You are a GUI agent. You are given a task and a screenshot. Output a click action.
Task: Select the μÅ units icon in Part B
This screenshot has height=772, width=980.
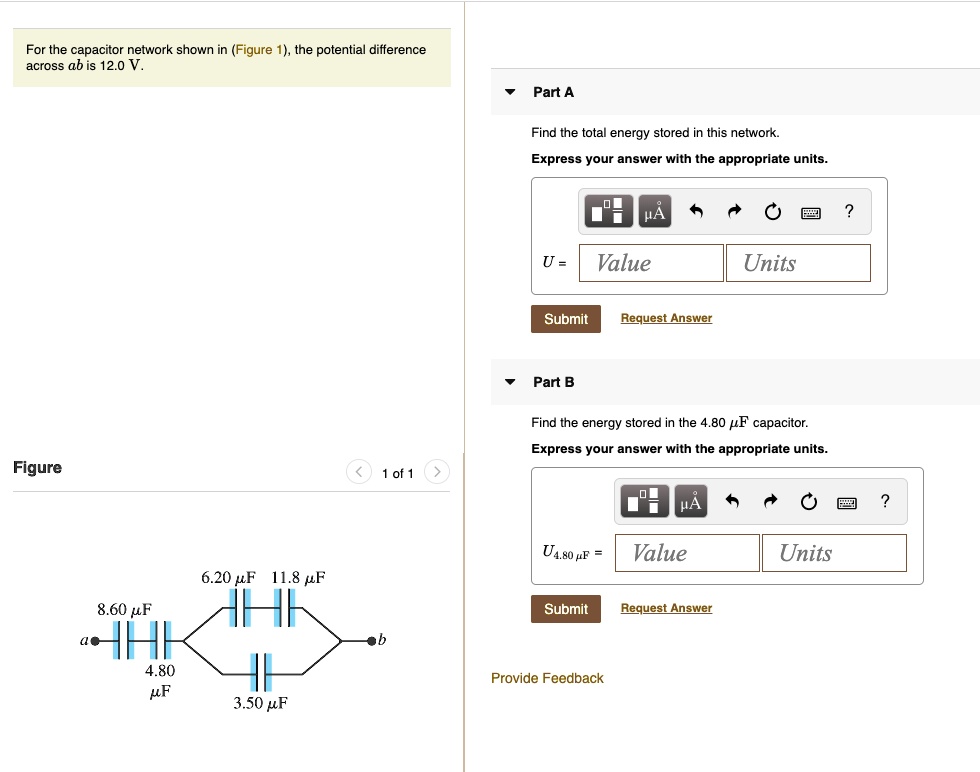[691, 501]
